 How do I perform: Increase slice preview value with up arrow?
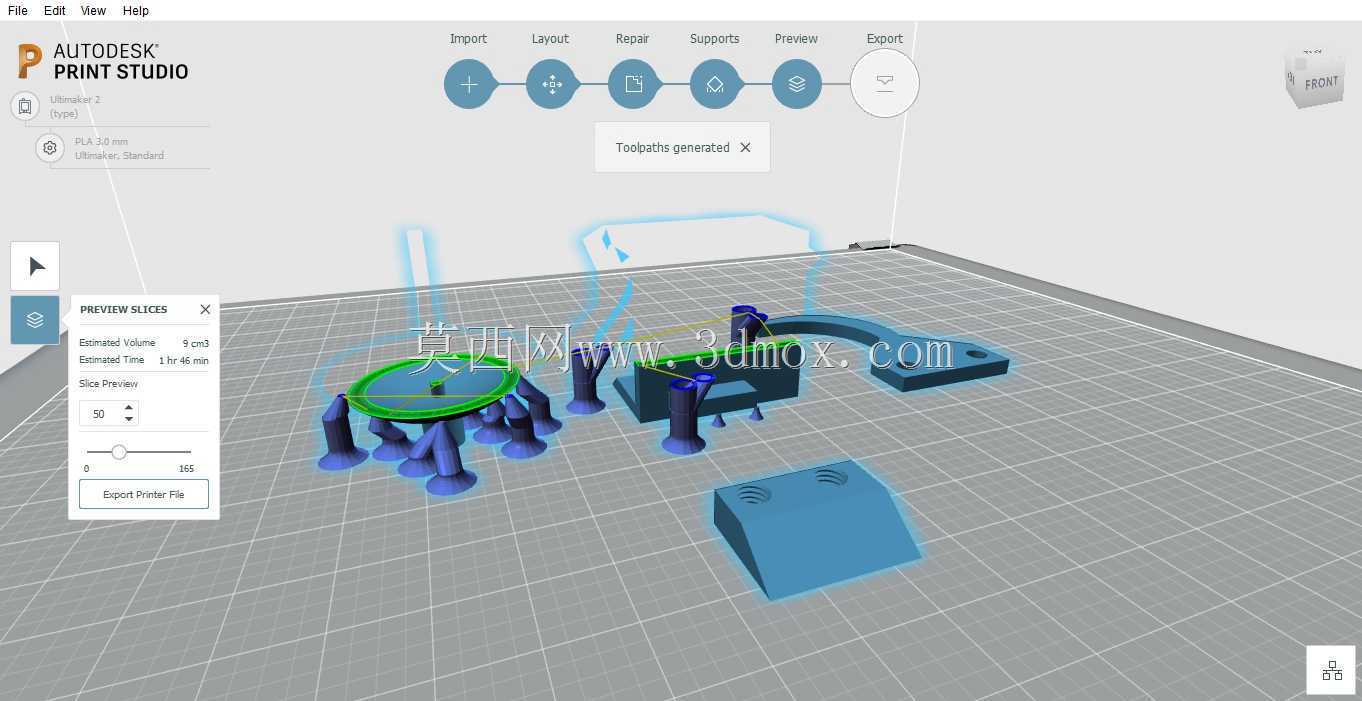point(129,407)
